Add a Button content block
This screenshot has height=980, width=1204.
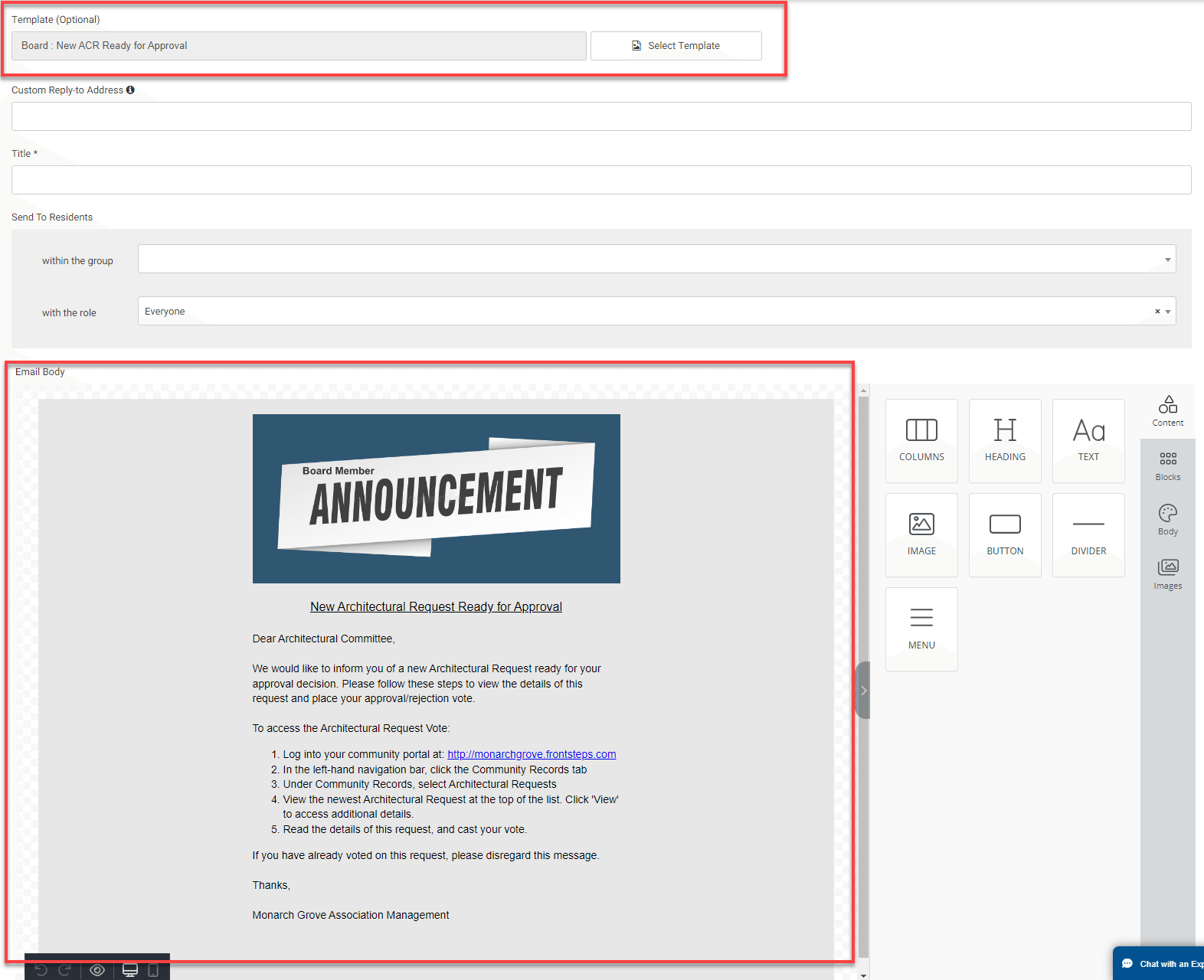[1005, 535]
